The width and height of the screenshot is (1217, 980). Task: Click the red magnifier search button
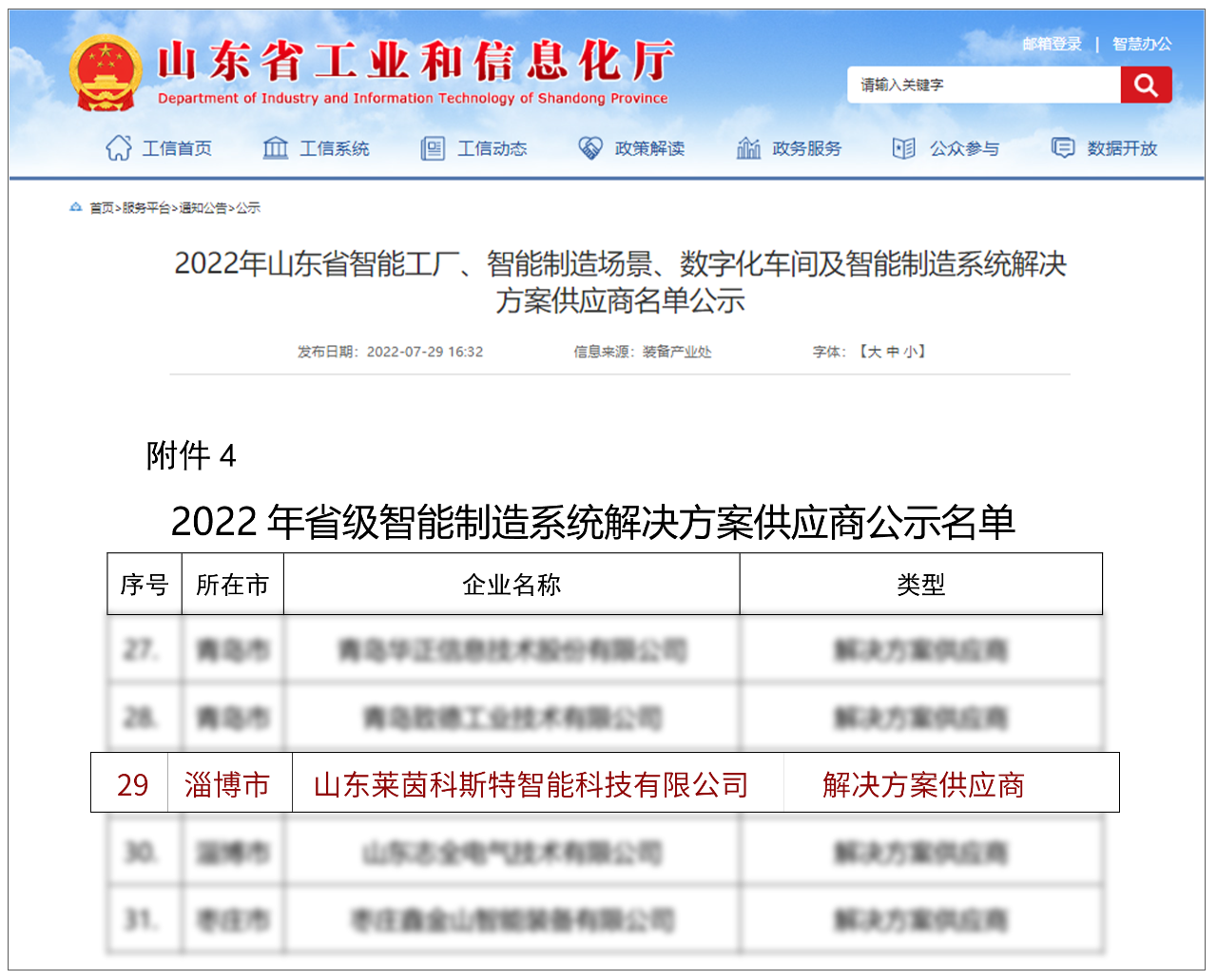tap(1146, 86)
